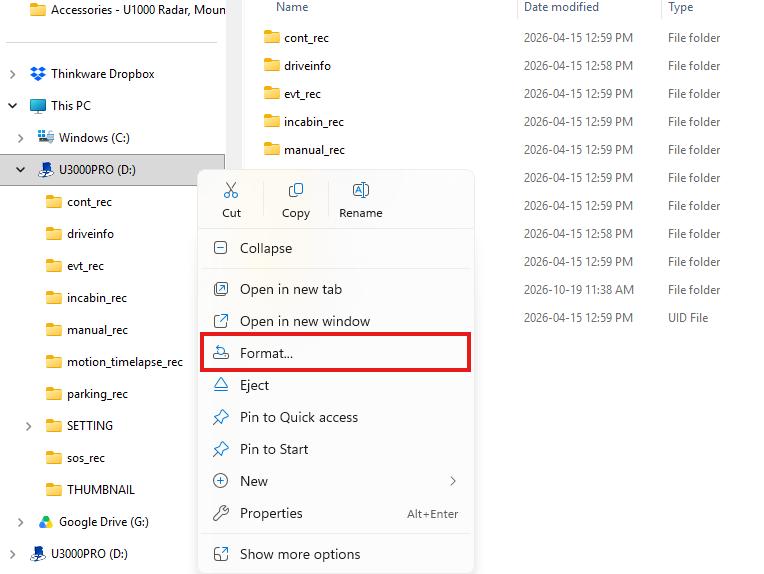Collapse the This PC tree node
Image resolution: width=764 pixels, height=574 pixels.
tap(13, 106)
